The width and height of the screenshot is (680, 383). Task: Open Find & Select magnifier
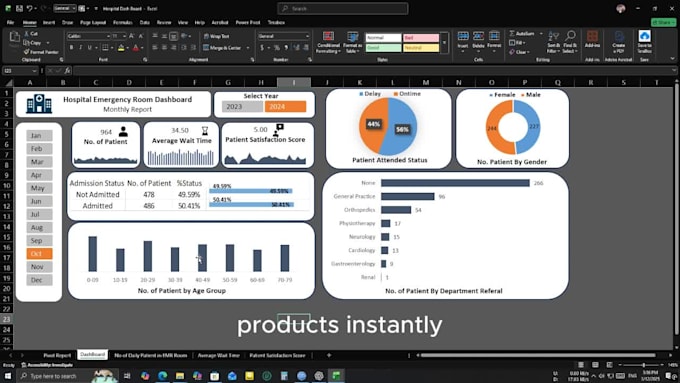coord(570,42)
